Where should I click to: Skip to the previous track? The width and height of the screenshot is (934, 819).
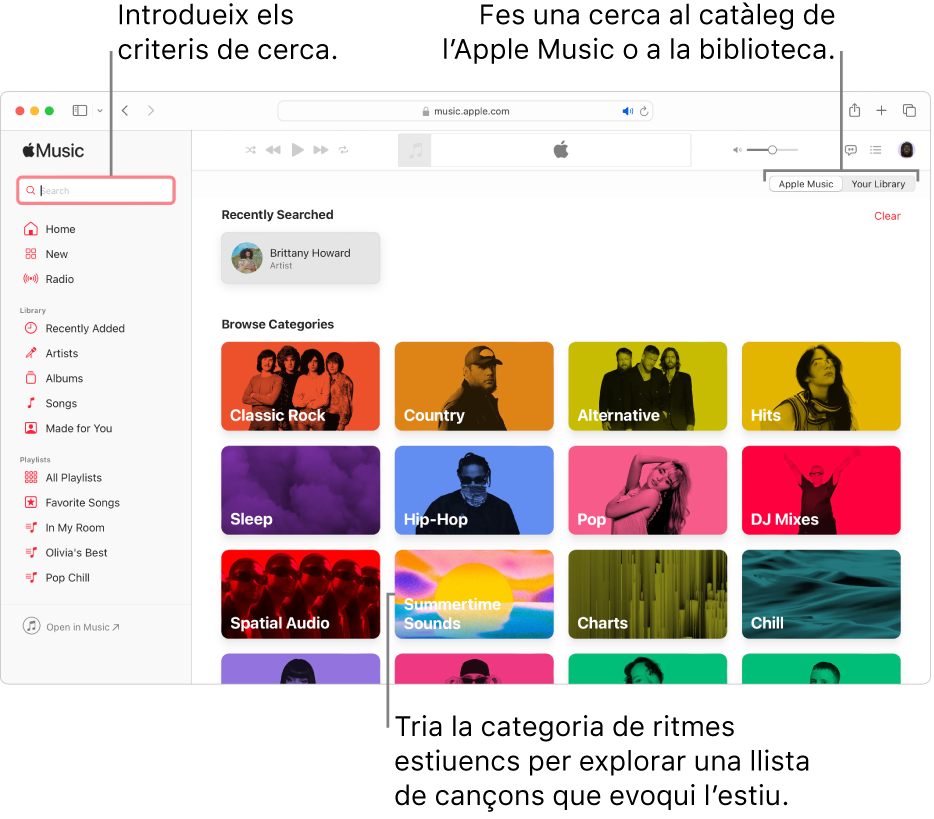[273, 150]
